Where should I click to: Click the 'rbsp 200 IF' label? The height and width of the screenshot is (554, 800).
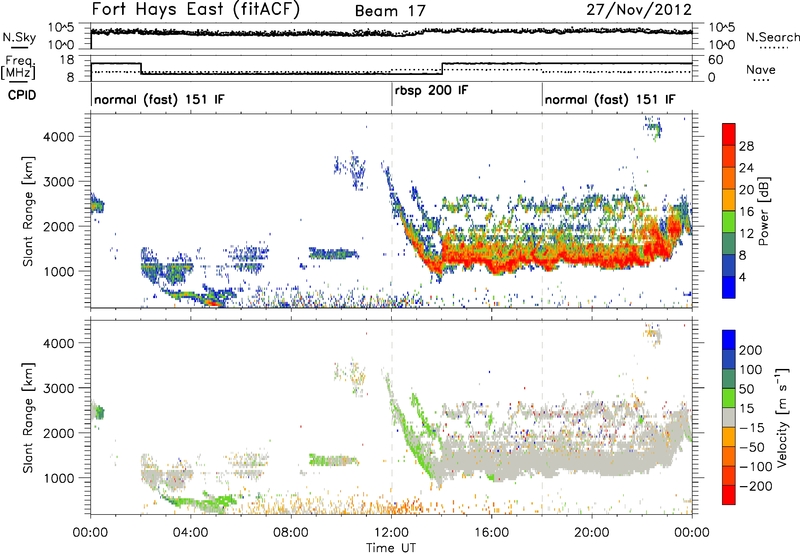point(431,91)
